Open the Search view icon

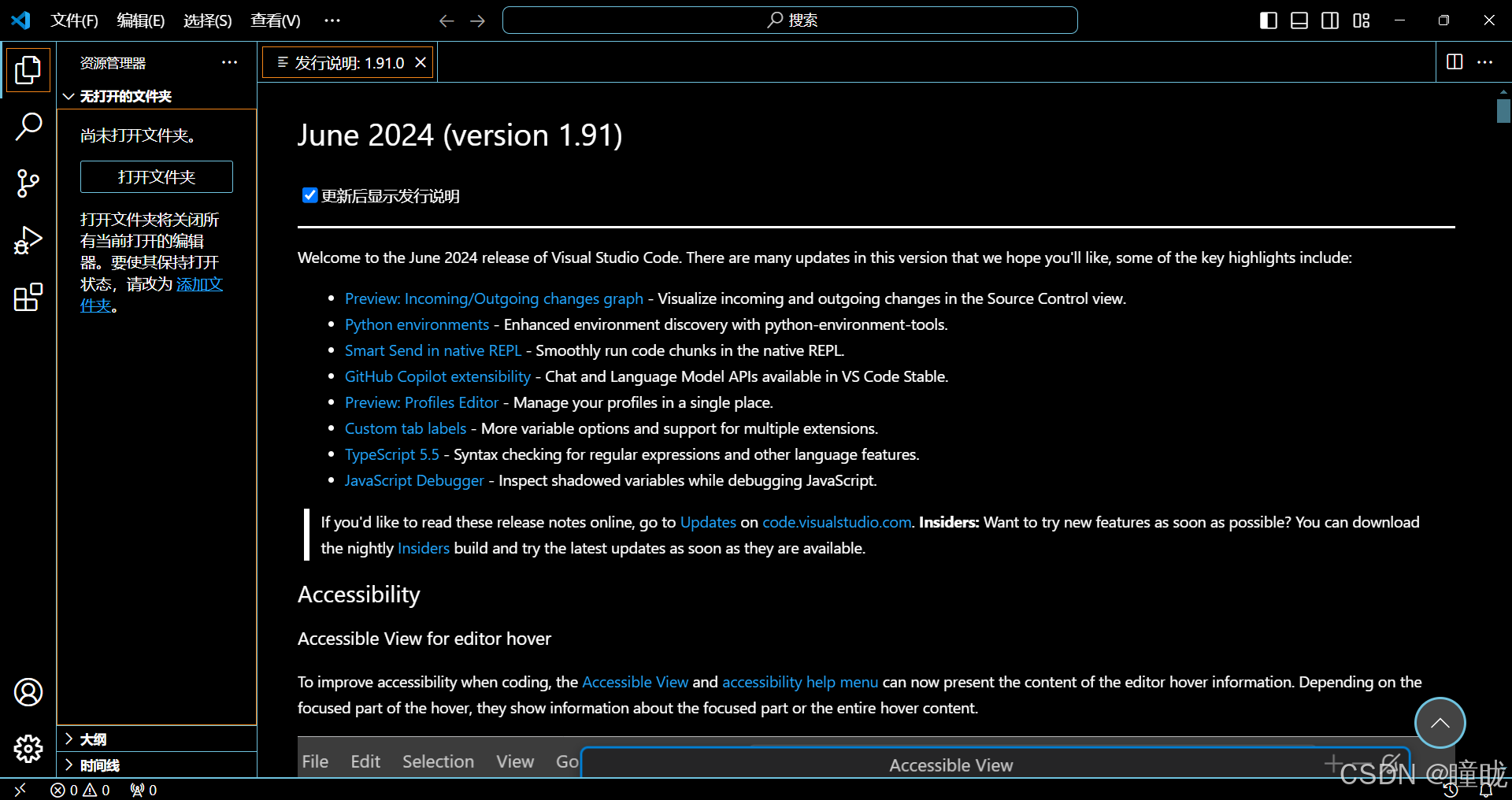pyautogui.click(x=28, y=126)
